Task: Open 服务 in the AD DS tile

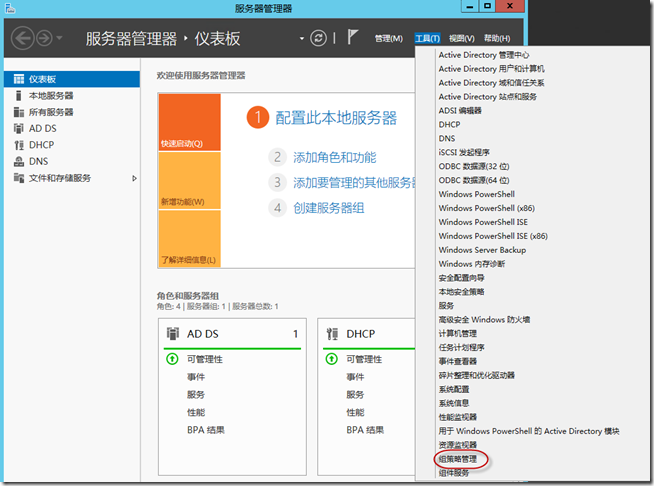Action: pyautogui.click(x=196, y=395)
